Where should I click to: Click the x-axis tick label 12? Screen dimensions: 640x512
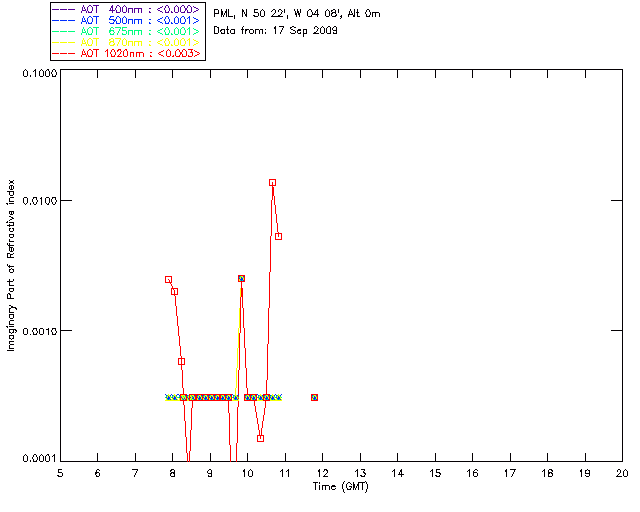point(322,473)
